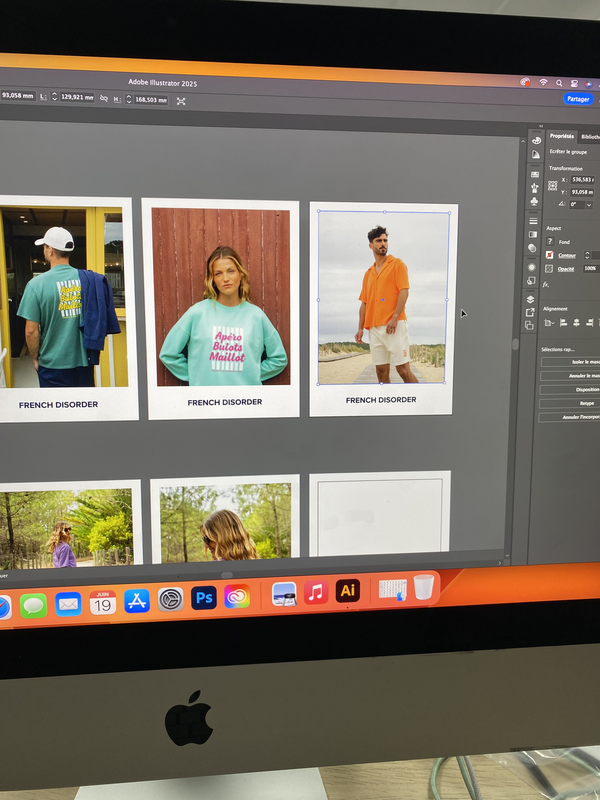Viewport: 600px width, 800px height.
Task: Click the transform options icon in control bar
Action: [x=181, y=100]
